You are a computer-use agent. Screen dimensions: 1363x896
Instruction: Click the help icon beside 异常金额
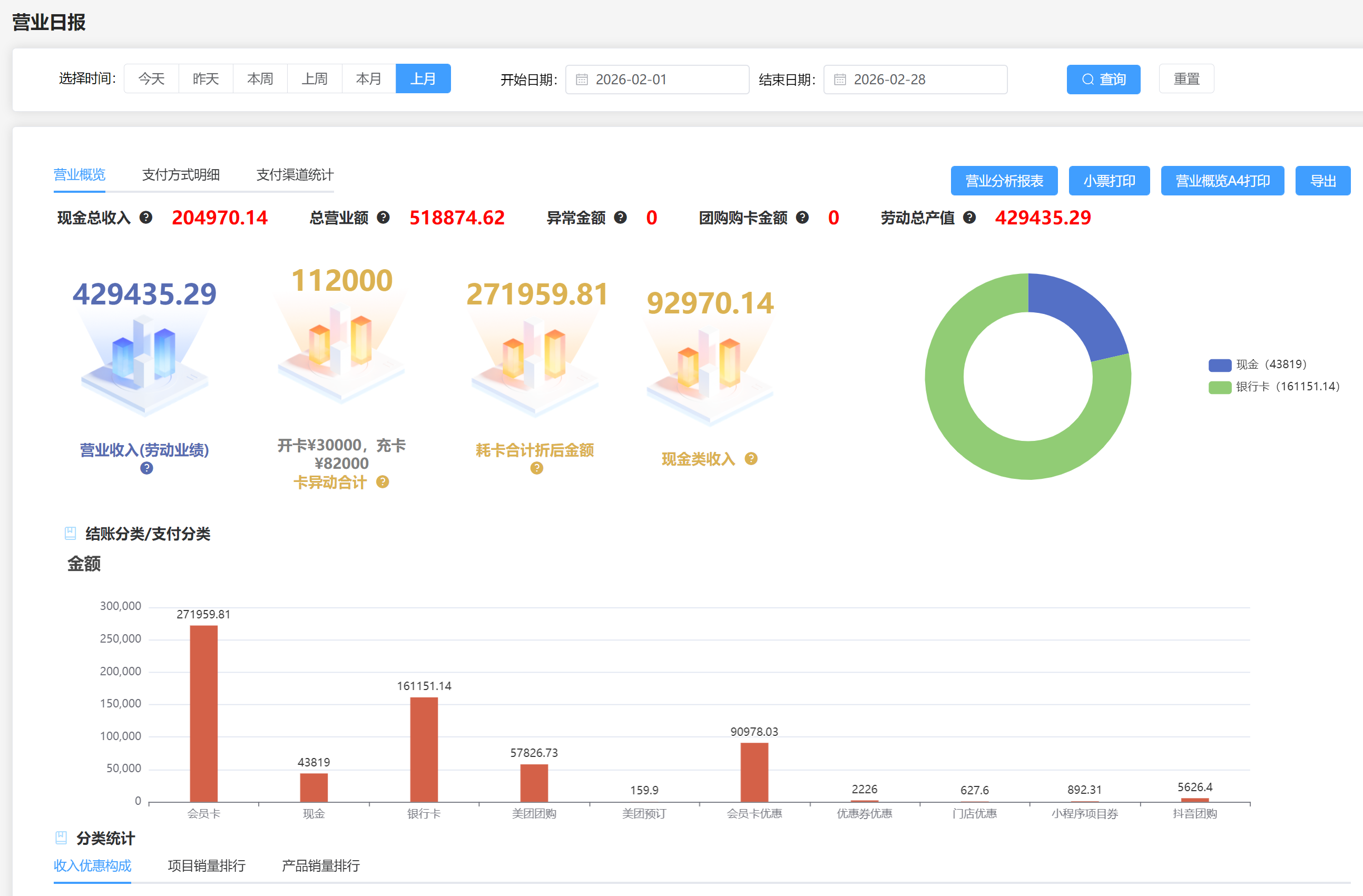(621, 218)
